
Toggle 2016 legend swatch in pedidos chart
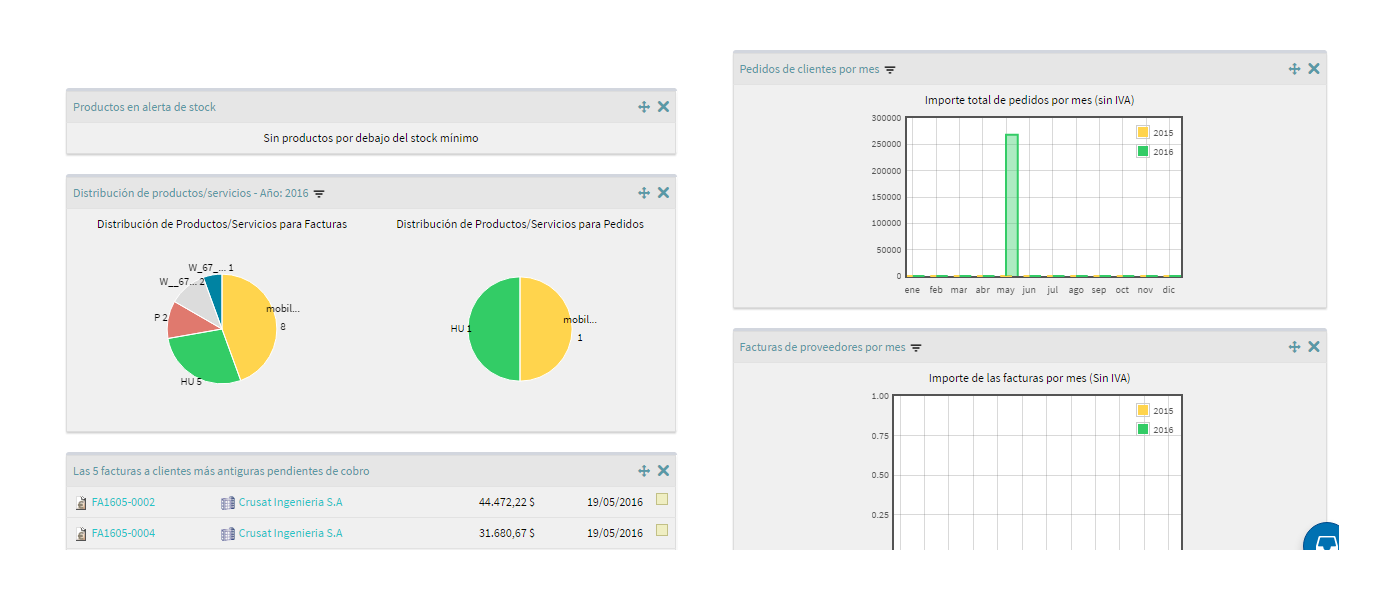coord(1143,151)
